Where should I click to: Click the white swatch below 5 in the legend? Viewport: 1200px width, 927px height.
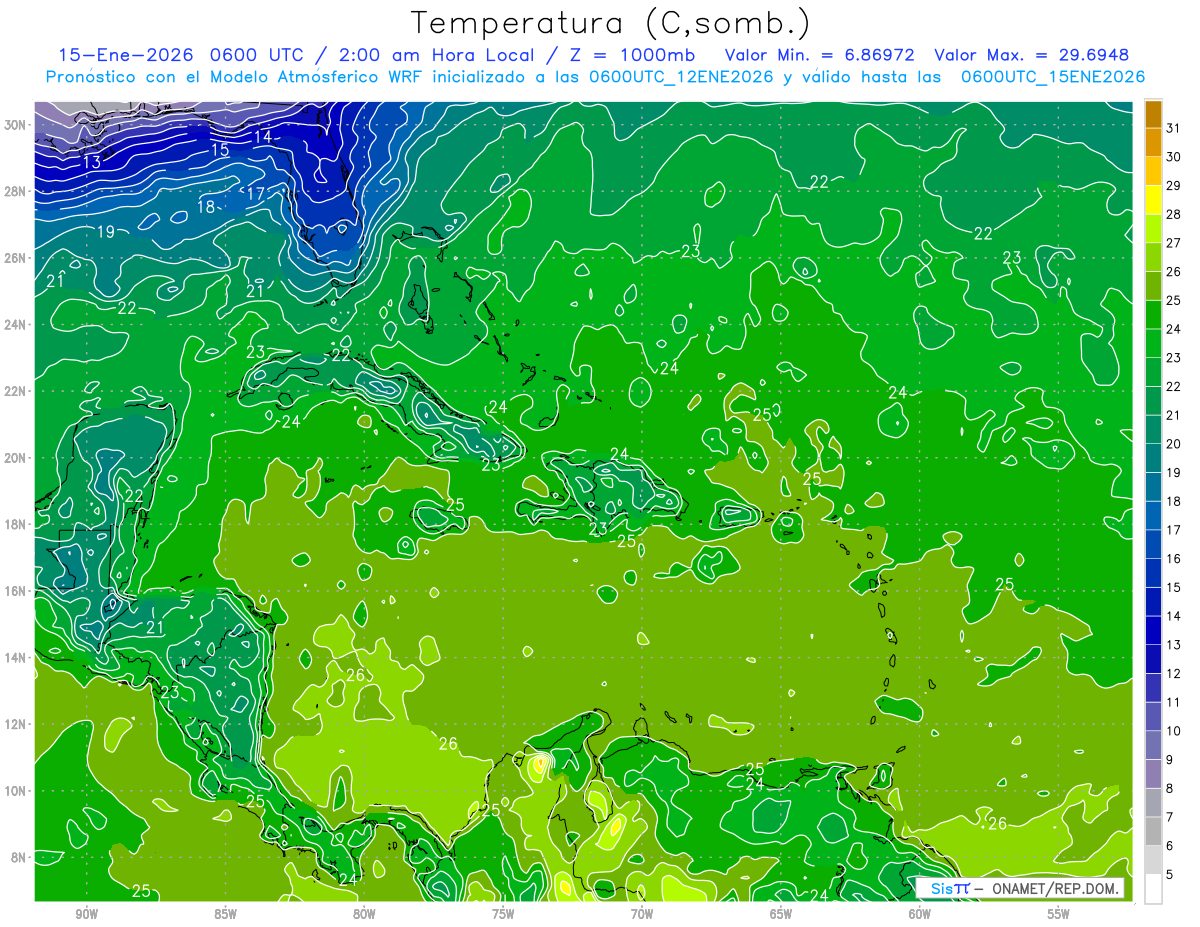[x=1153, y=888]
